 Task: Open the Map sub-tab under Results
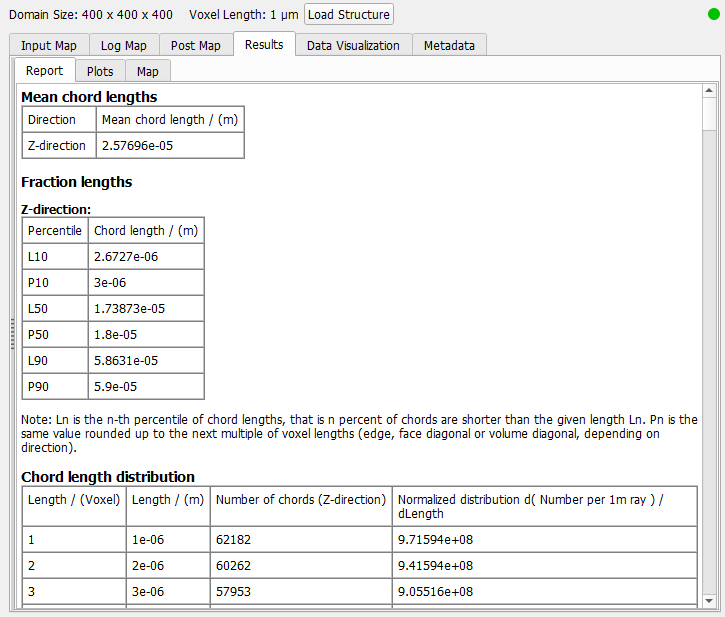[x=148, y=72]
